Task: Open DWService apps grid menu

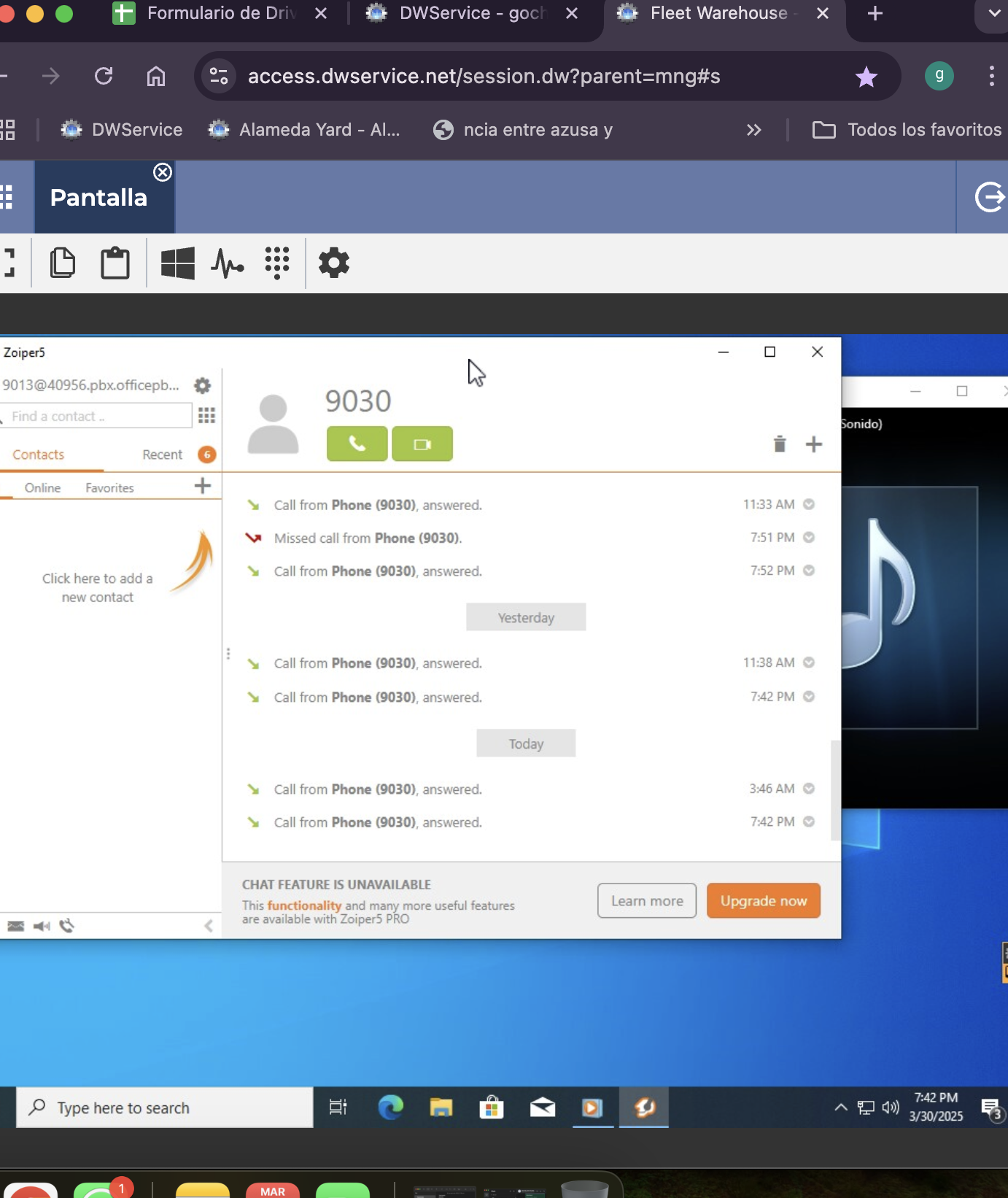Action: point(7,197)
